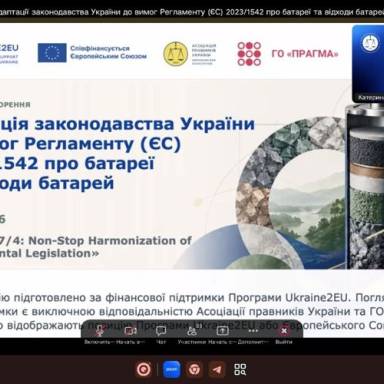Open the Participants list
This screenshot has height=384, width=384.
click(192, 331)
